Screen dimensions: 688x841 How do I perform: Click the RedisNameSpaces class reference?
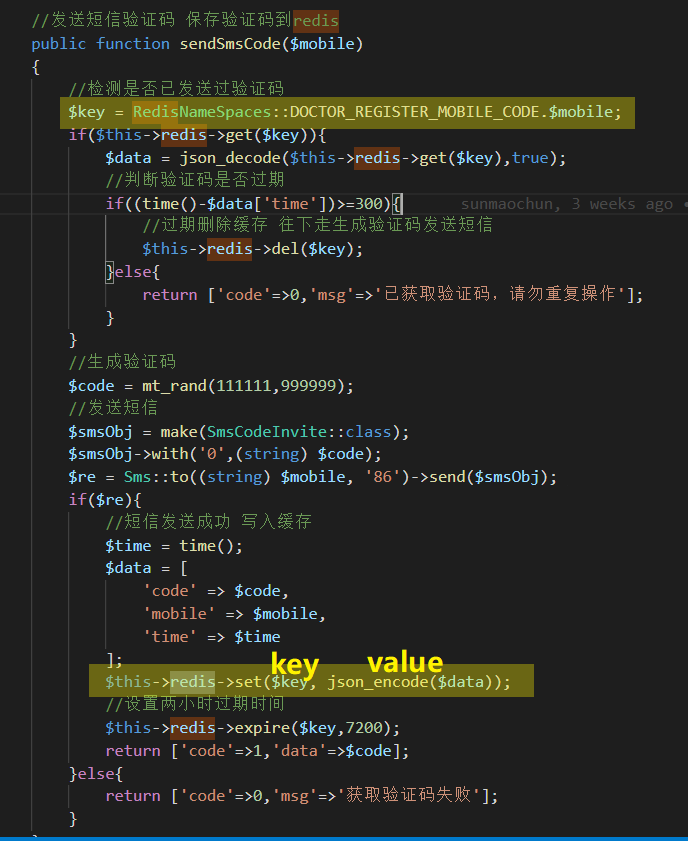pyautogui.click(x=202, y=112)
